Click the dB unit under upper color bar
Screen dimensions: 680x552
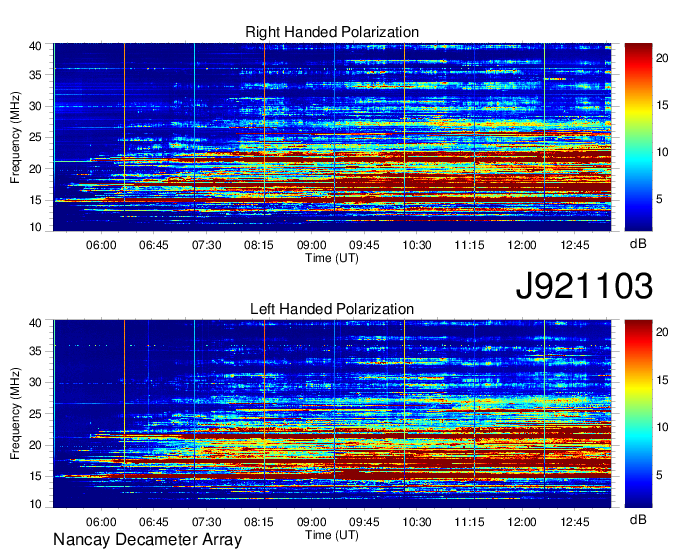click(x=638, y=244)
